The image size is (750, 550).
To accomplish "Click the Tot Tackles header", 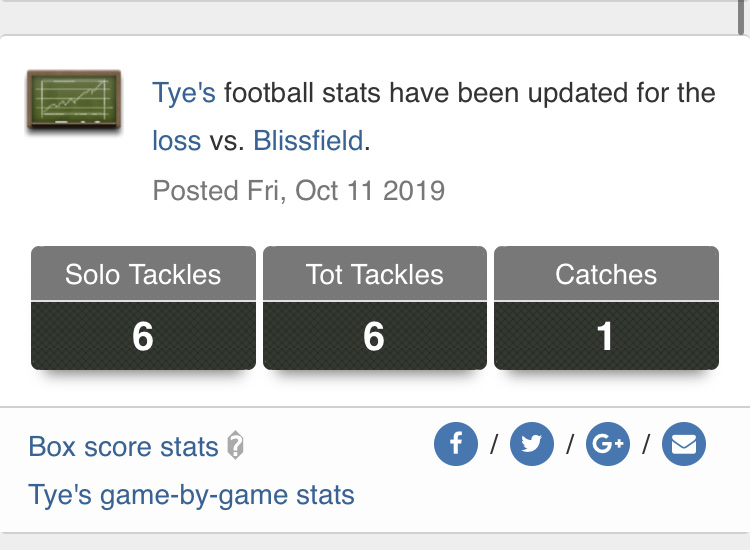I will point(375,275).
